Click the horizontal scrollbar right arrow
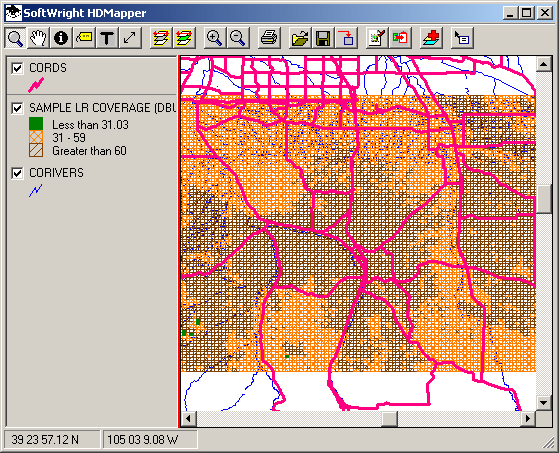 (528, 418)
